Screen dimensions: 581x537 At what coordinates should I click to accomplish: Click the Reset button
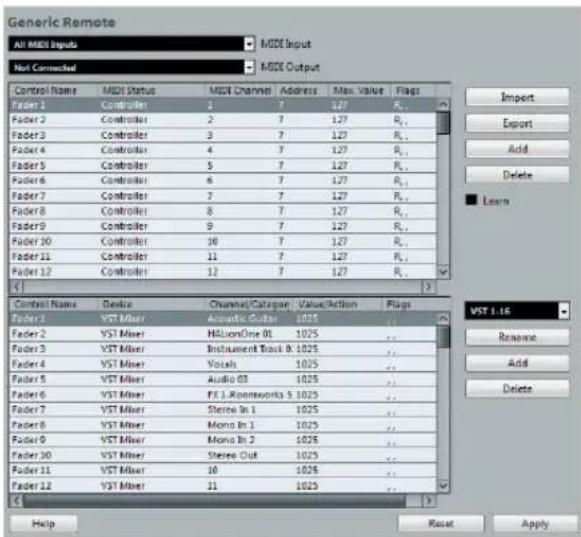coord(441,523)
